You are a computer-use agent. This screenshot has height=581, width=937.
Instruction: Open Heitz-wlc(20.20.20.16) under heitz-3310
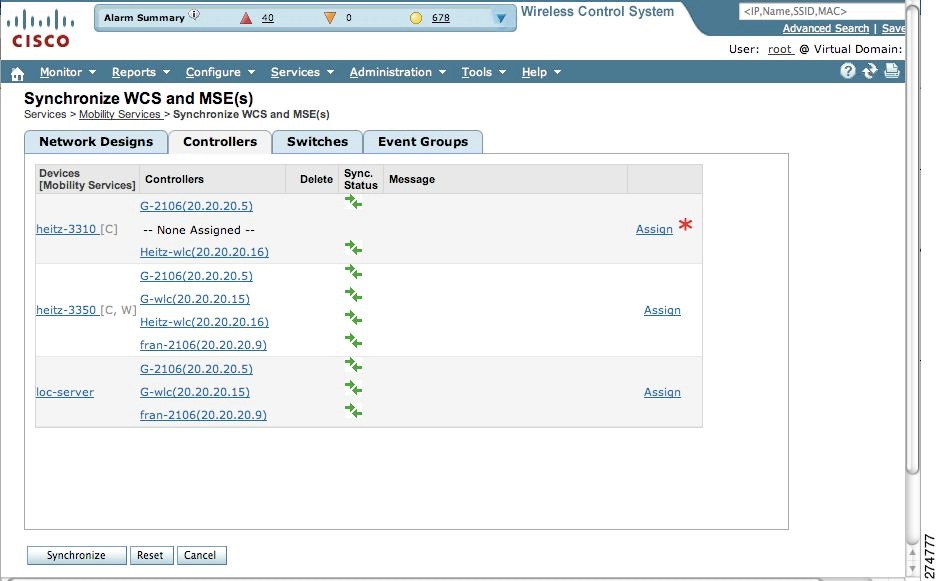pos(204,252)
